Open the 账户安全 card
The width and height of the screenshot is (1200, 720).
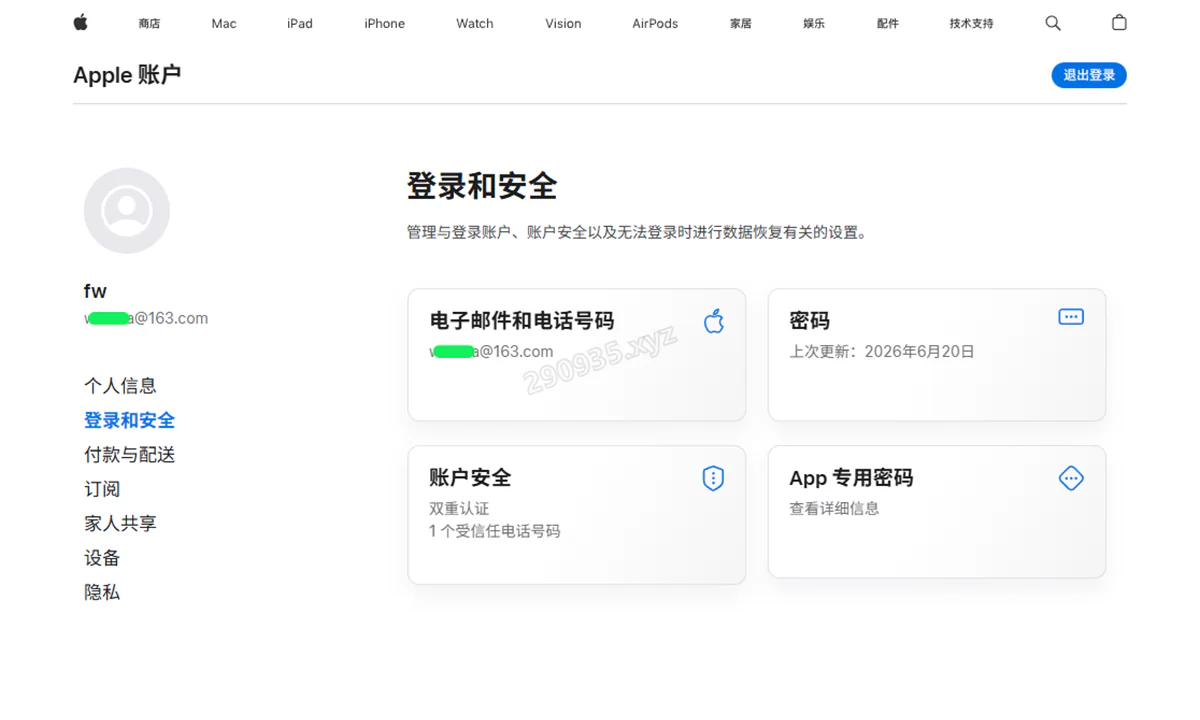tap(577, 515)
